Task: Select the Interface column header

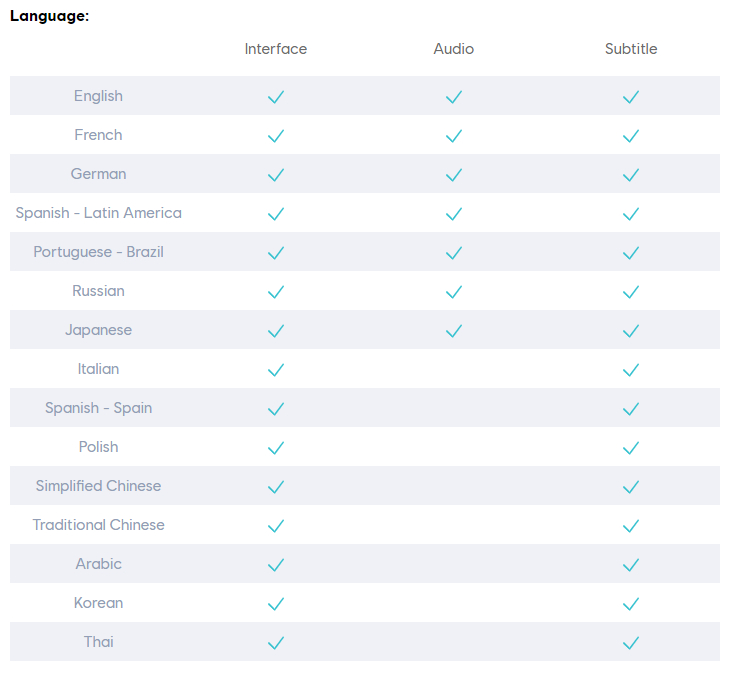Action: (276, 49)
